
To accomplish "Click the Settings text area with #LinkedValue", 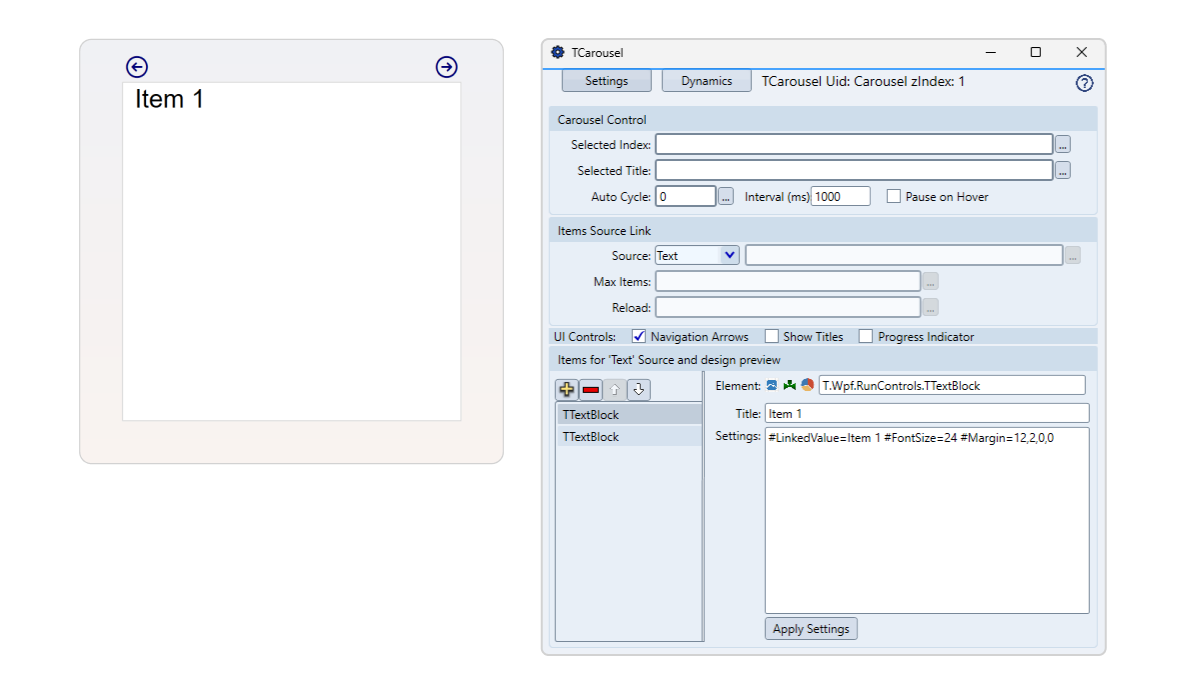I will pos(927,521).
